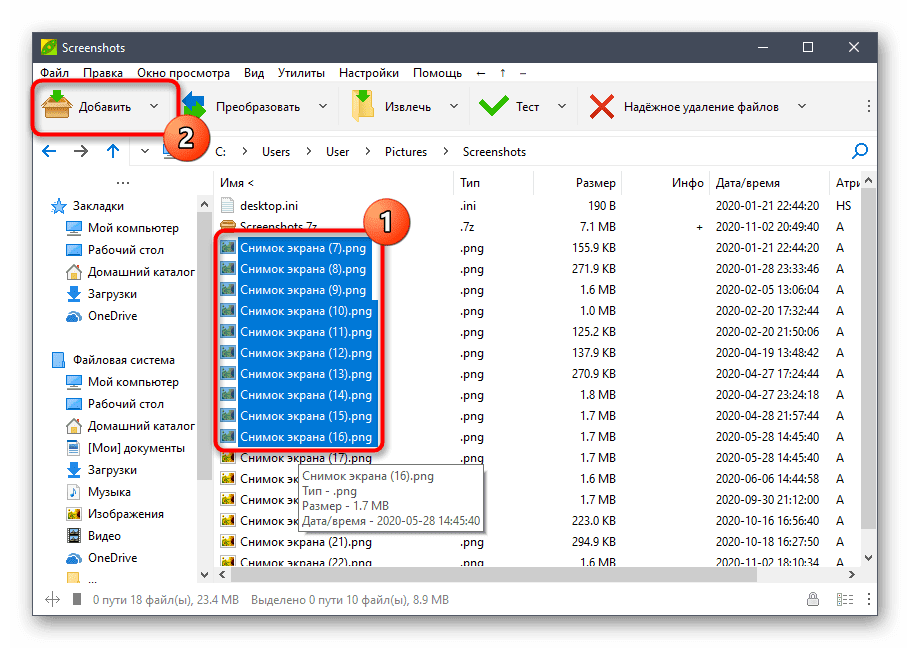Click the Pictures breadcrumb in the path
The image size is (910, 648).
tap(405, 152)
